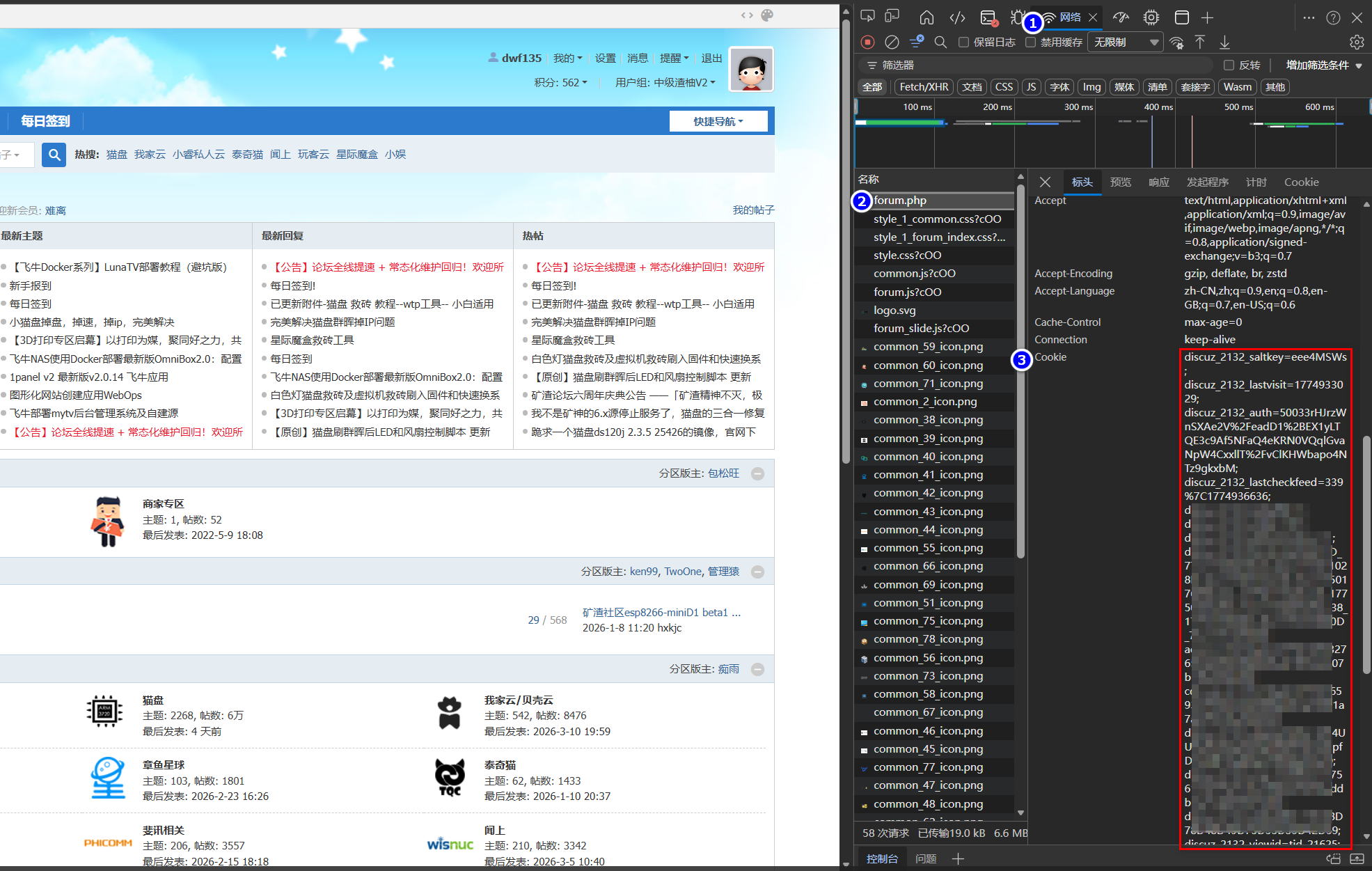The height and width of the screenshot is (871, 1372).
Task: Switch to the Cookie details tab
Action: click(1301, 182)
